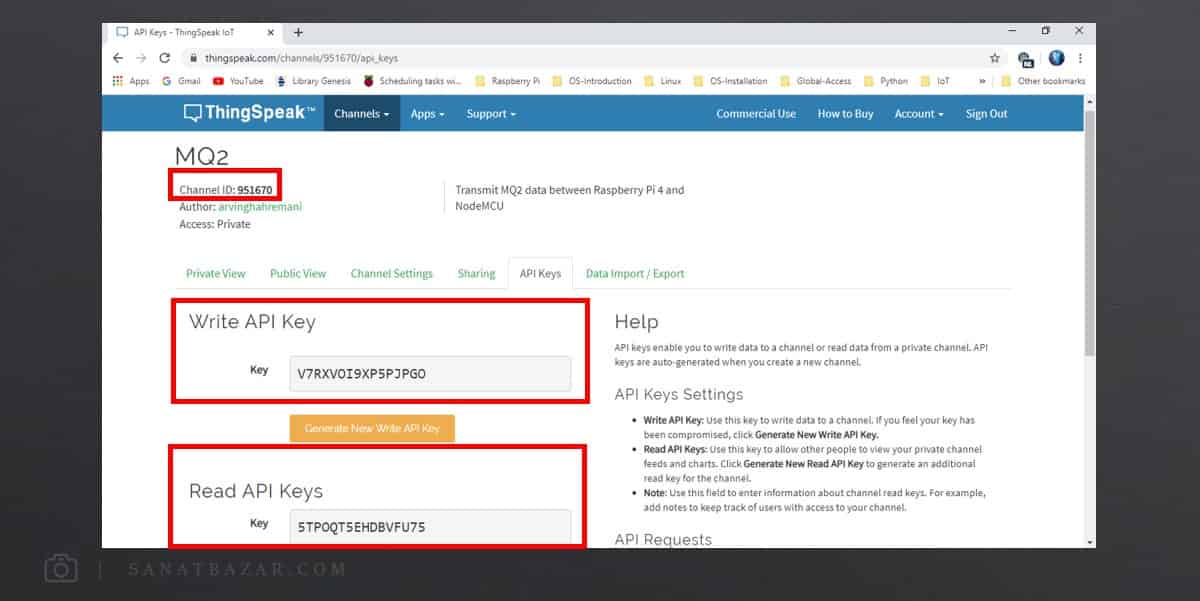The image size is (1200, 601).
Task: Click the Help heading
Action: [x=636, y=322]
